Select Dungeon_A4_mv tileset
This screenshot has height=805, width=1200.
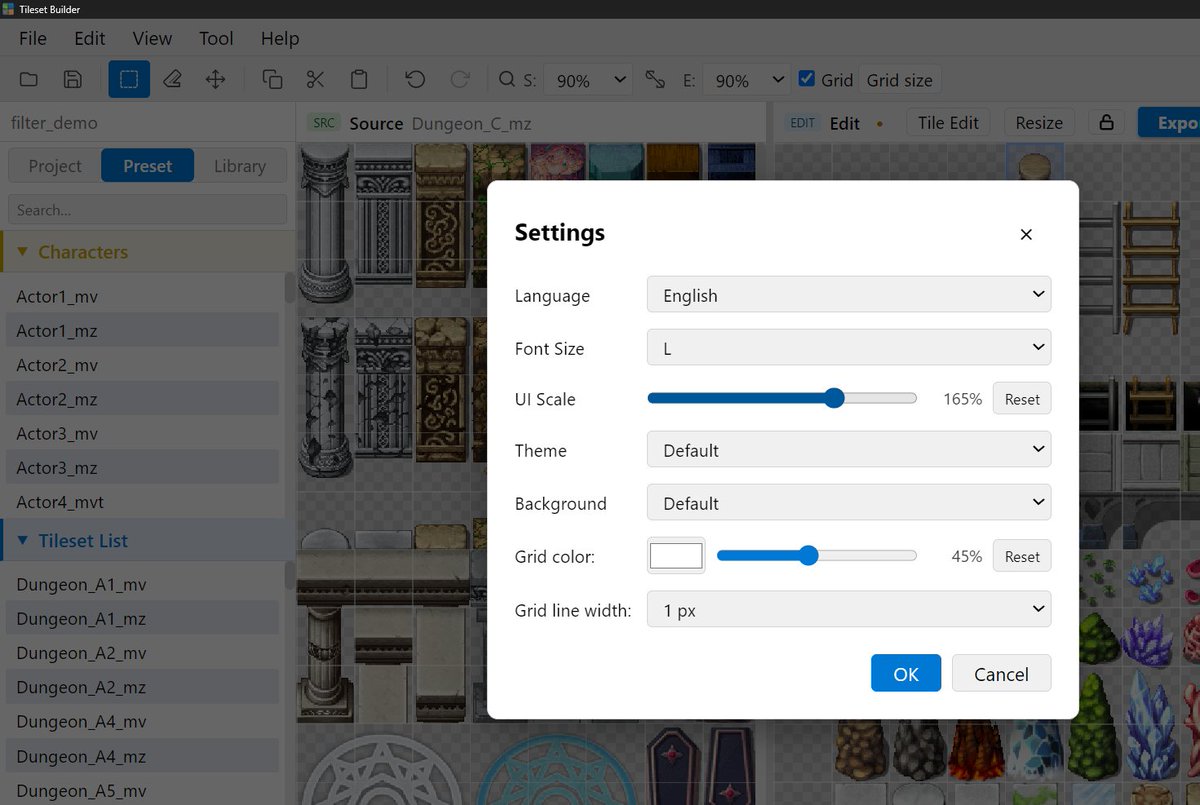pos(142,722)
